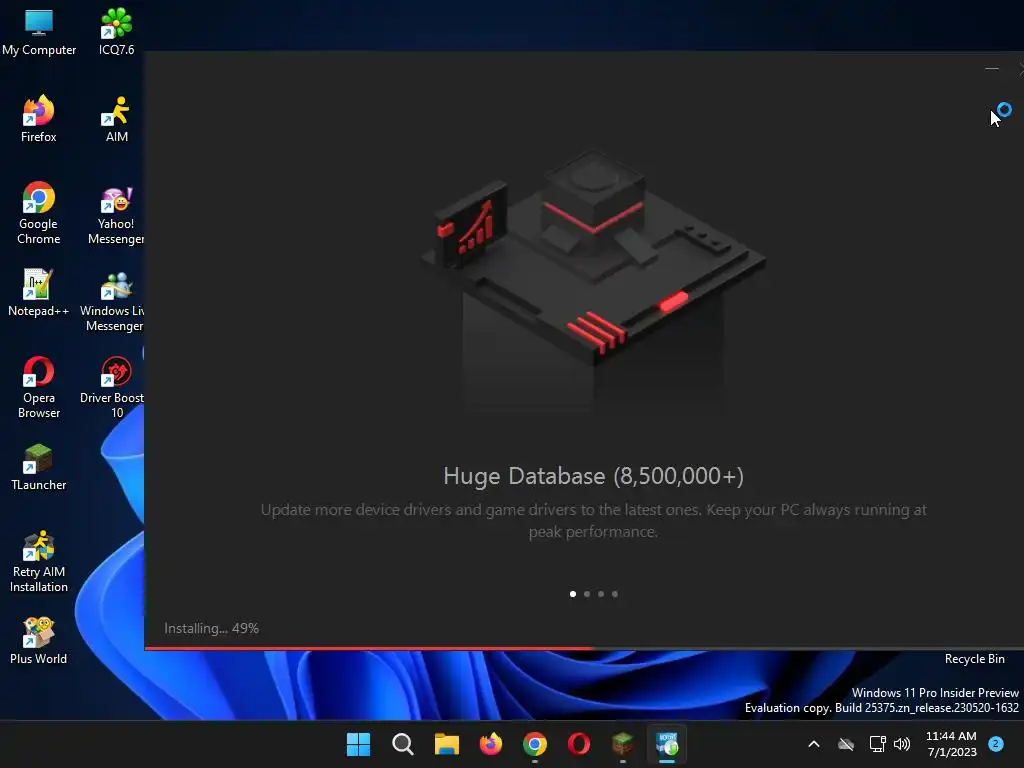Open File Explorer from taskbar
The width and height of the screenshot is (1024, 768).
tap(447, 744)
